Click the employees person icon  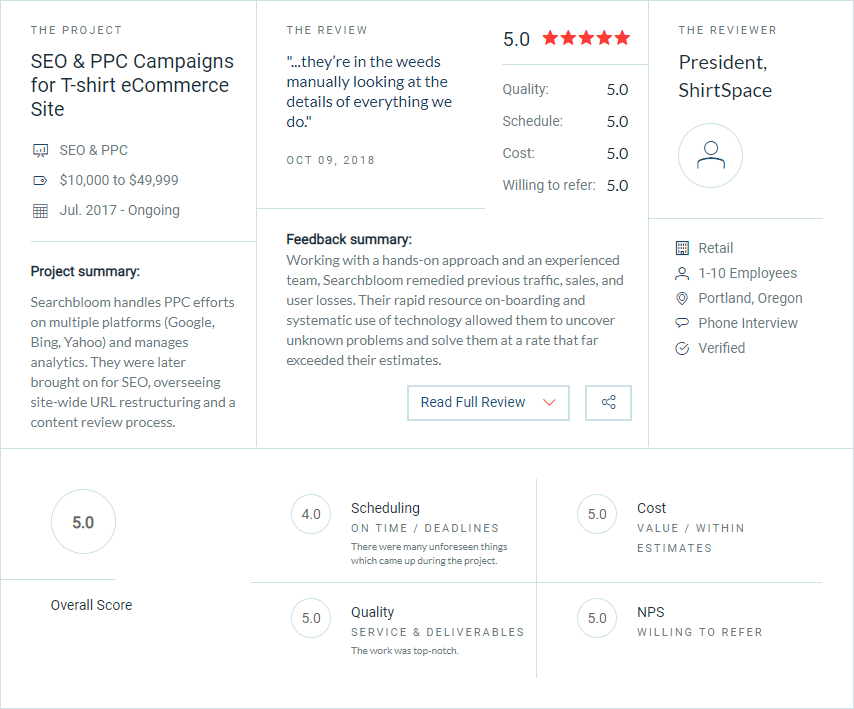point(682,273)
